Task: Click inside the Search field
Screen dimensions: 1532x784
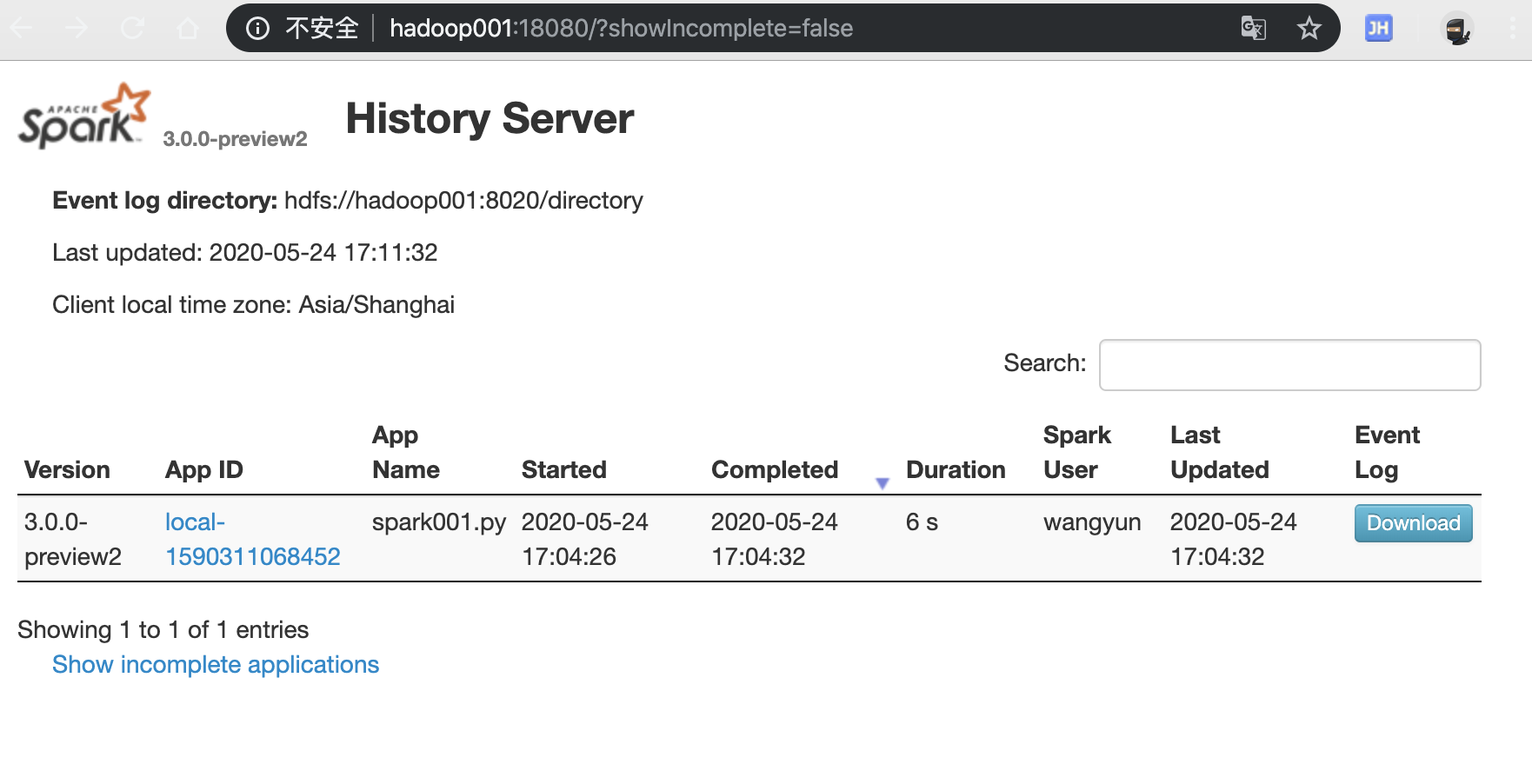Action: 1289,364
